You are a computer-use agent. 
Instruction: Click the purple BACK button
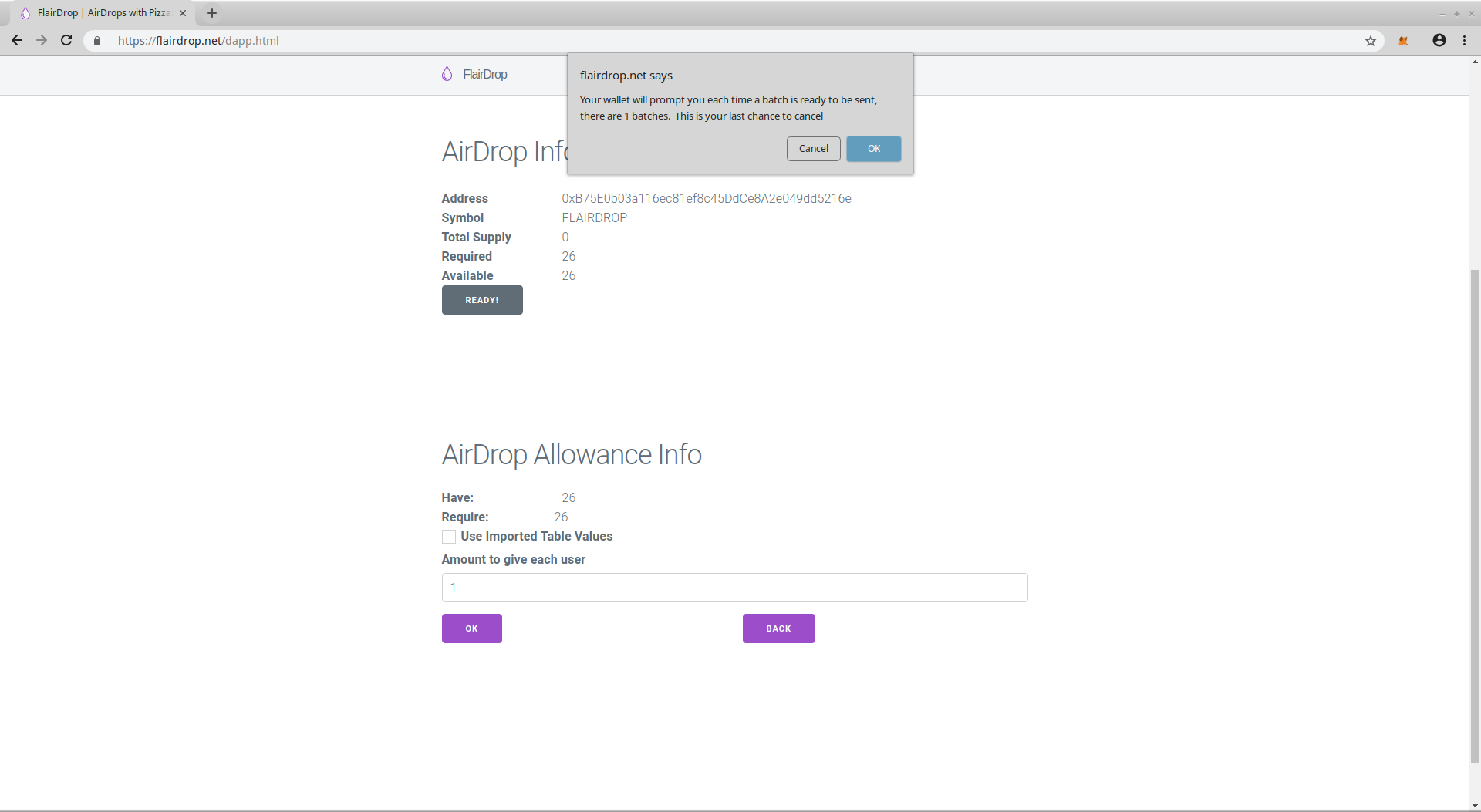[x=779, y=628]
